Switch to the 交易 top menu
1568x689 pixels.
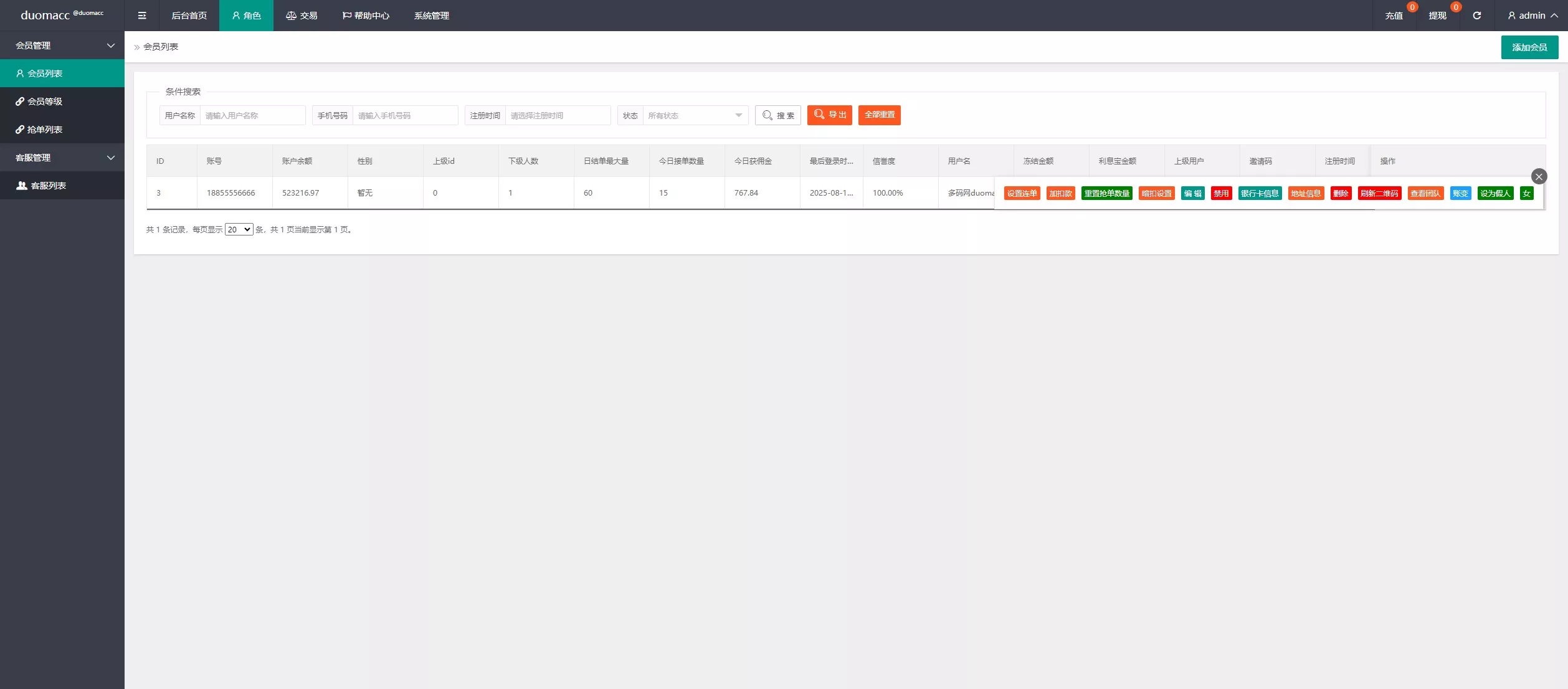coord(302,16)
